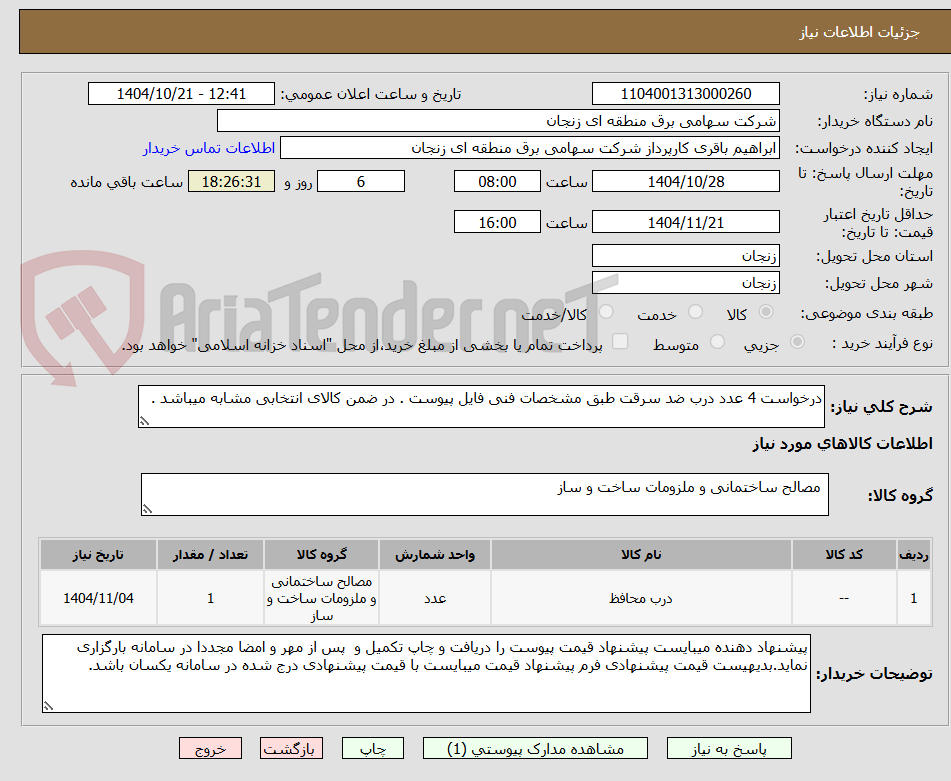
Task: Select the متوسط purchase type radio button
Action: click(717, 342)
